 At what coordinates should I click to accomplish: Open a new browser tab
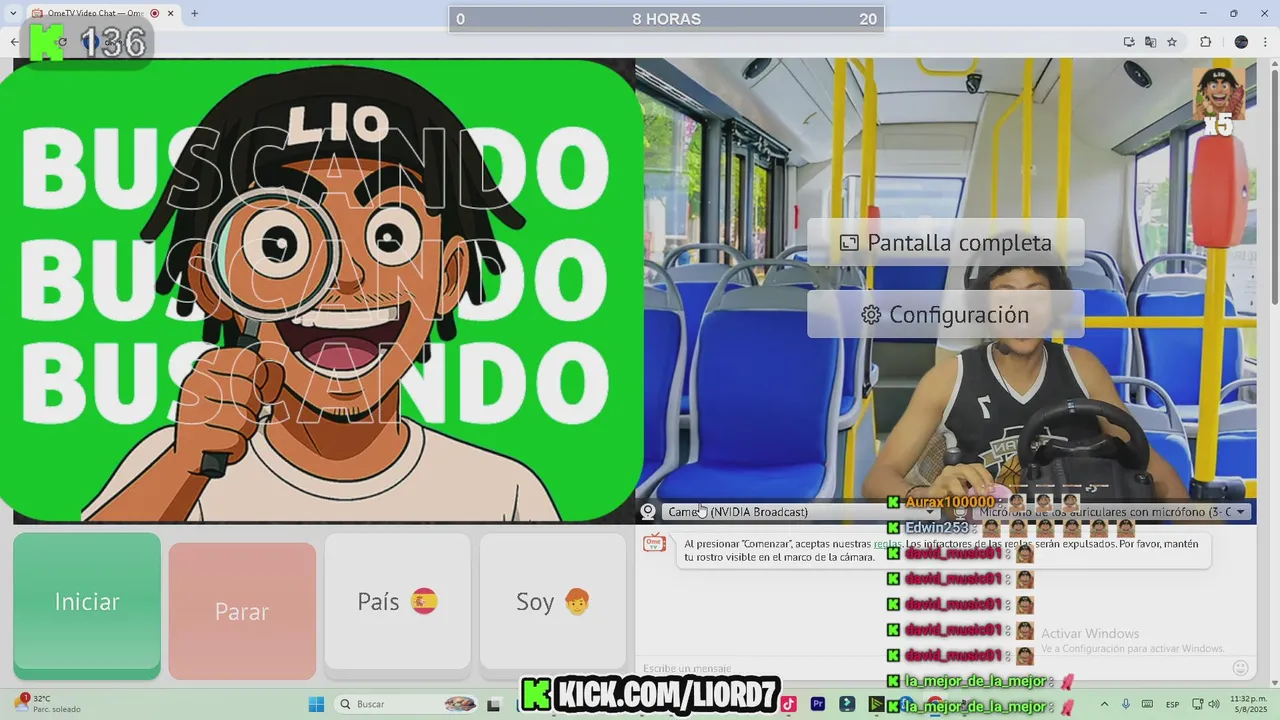click(x=194, y=13)
